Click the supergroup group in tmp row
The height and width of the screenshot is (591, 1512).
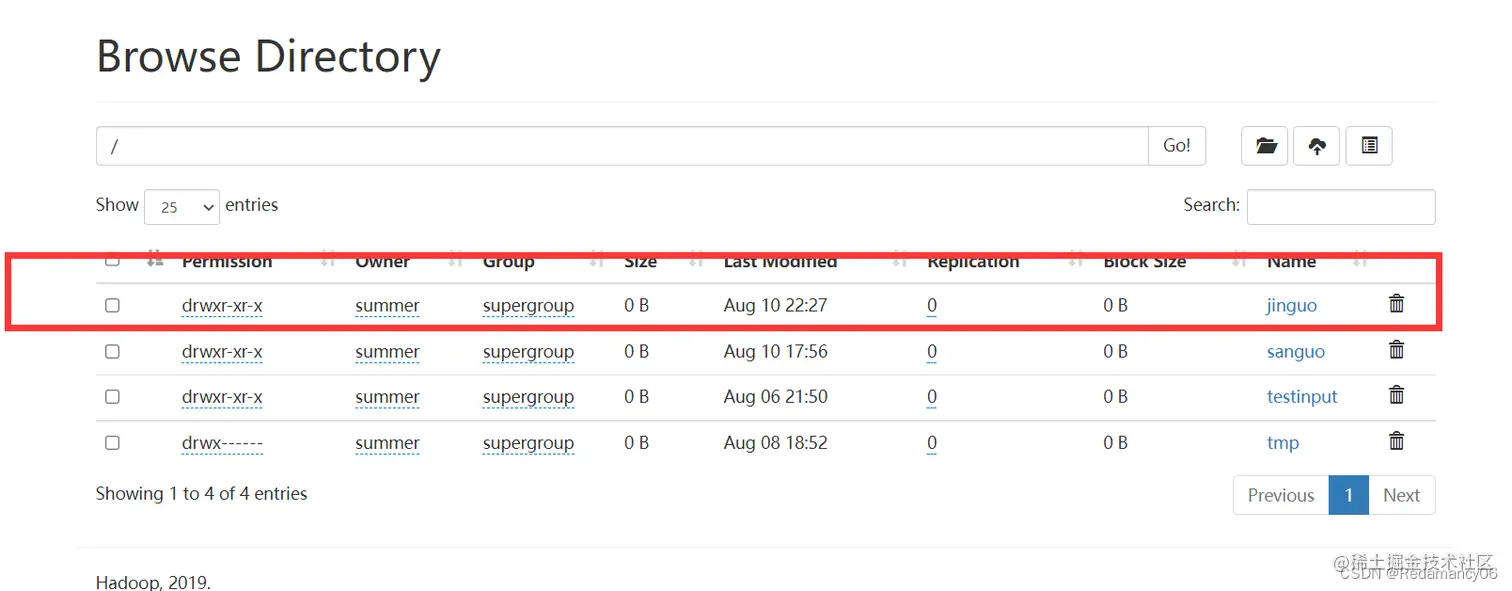pyautogui.click(x=528, y=442)
